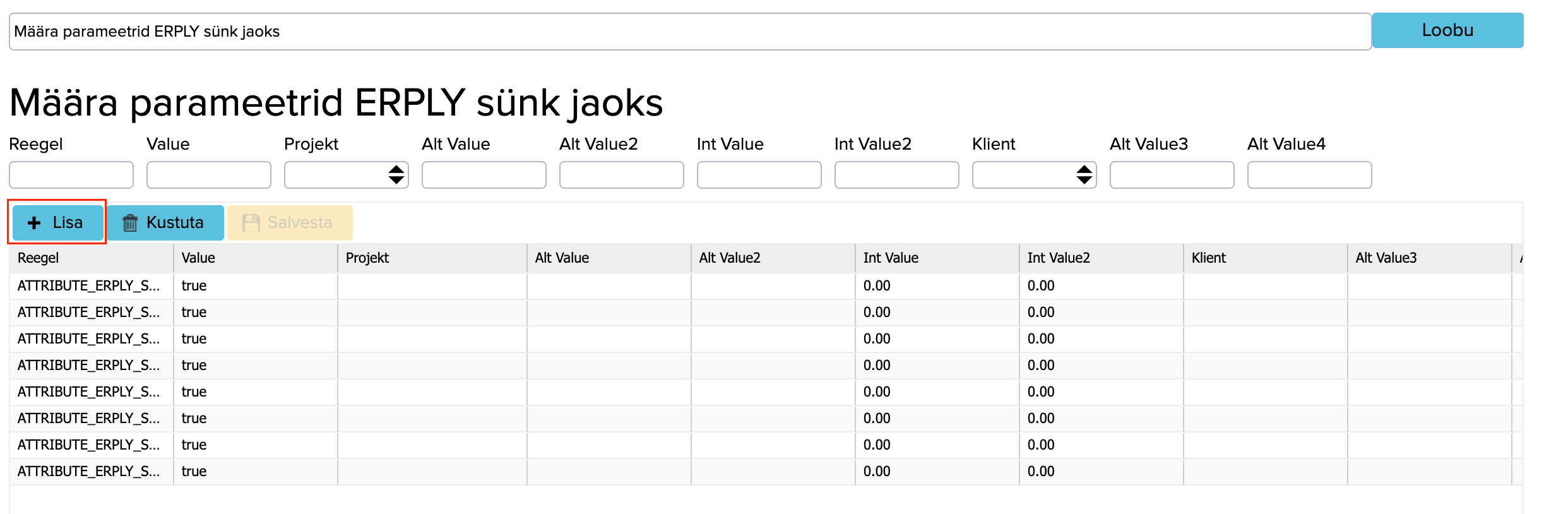1568x514 pixels.
Task: Select the Int Value filter field
Action: pos(759,175)
